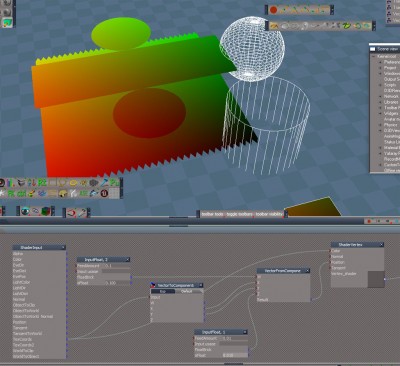Expand the Project item in Scene view

380,68
